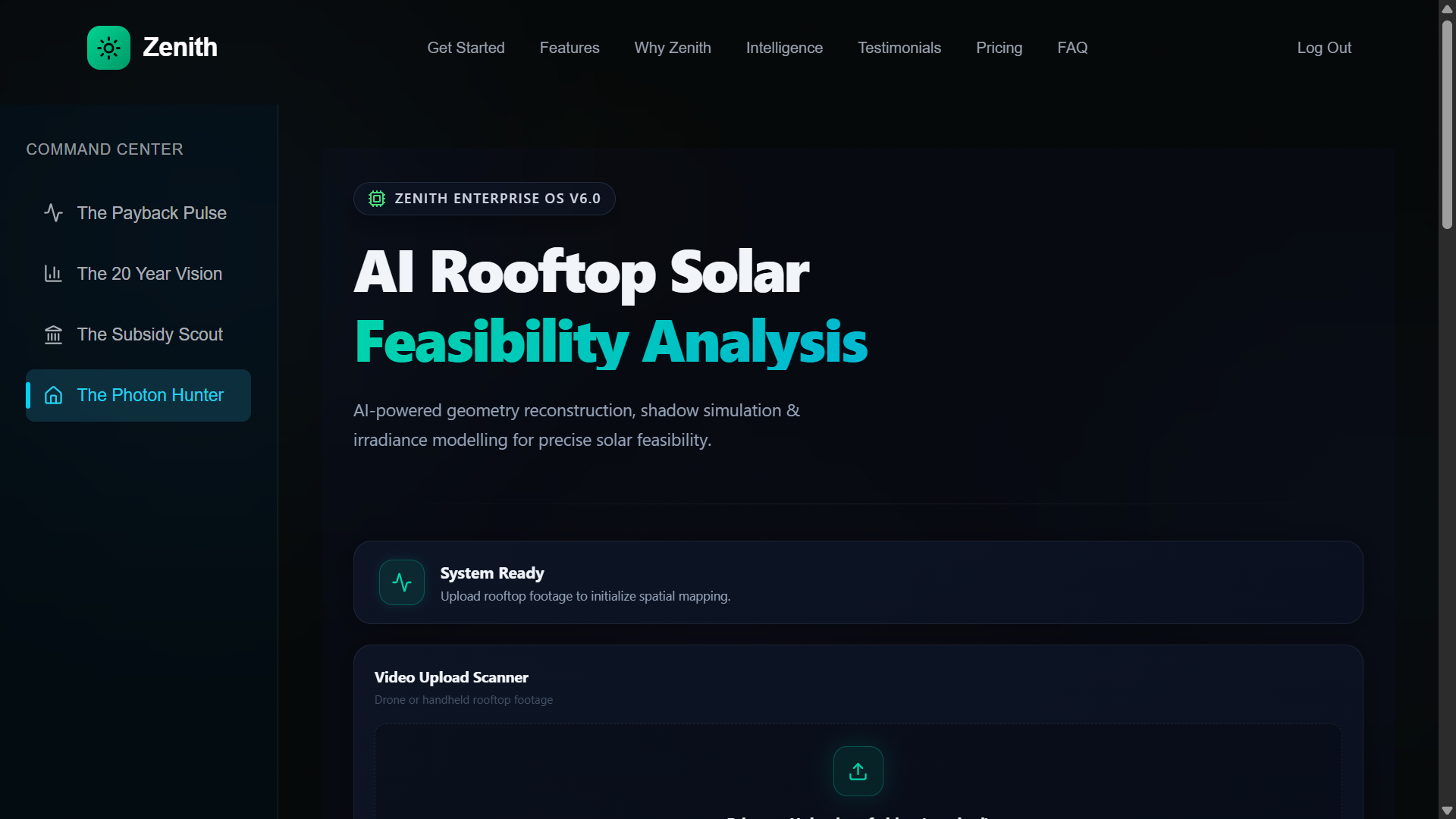Open the Pricing page link

999,48
